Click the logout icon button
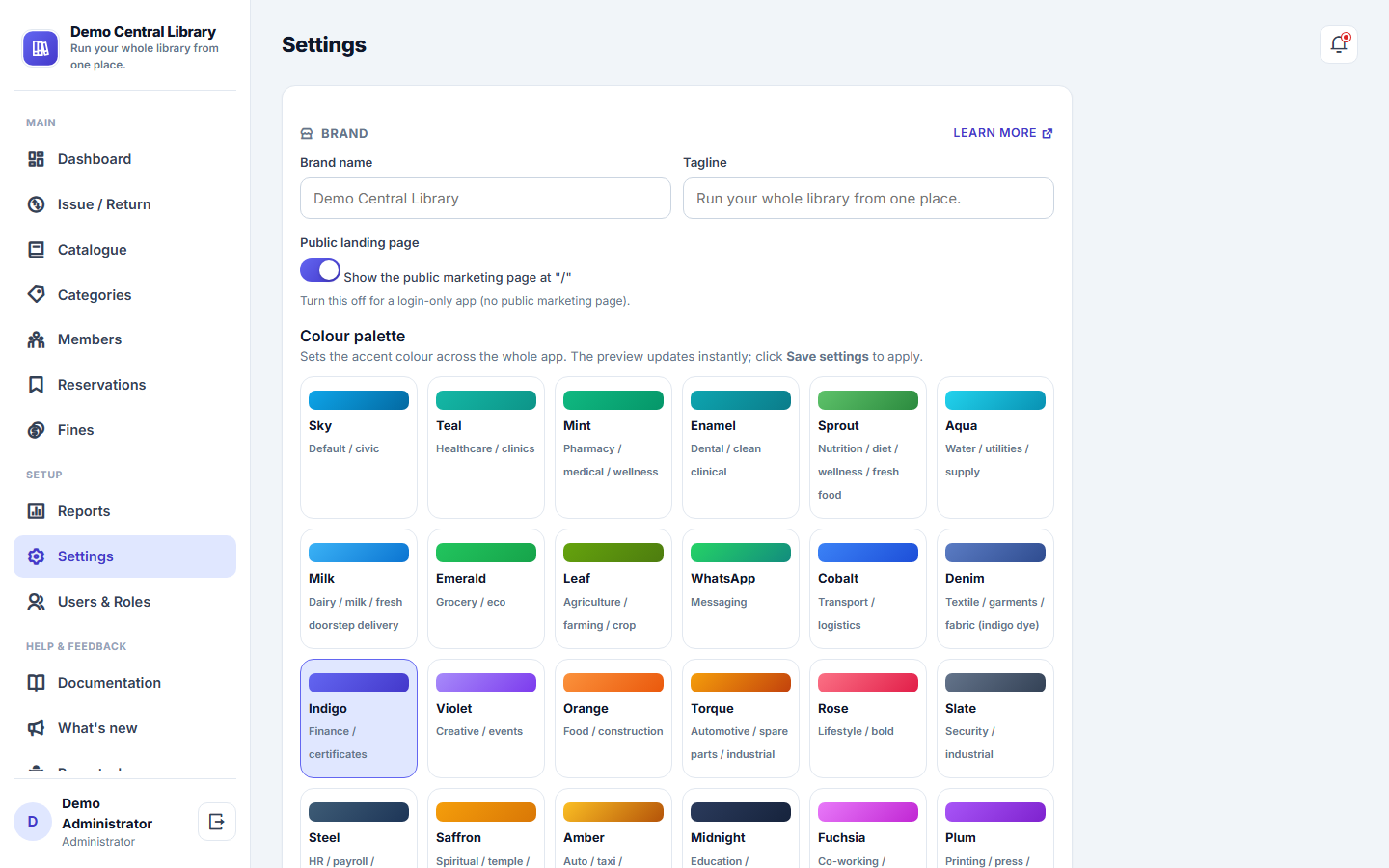Image resolution: width=1389 pixels, height=868 pixels. click(x=217, y=822)
